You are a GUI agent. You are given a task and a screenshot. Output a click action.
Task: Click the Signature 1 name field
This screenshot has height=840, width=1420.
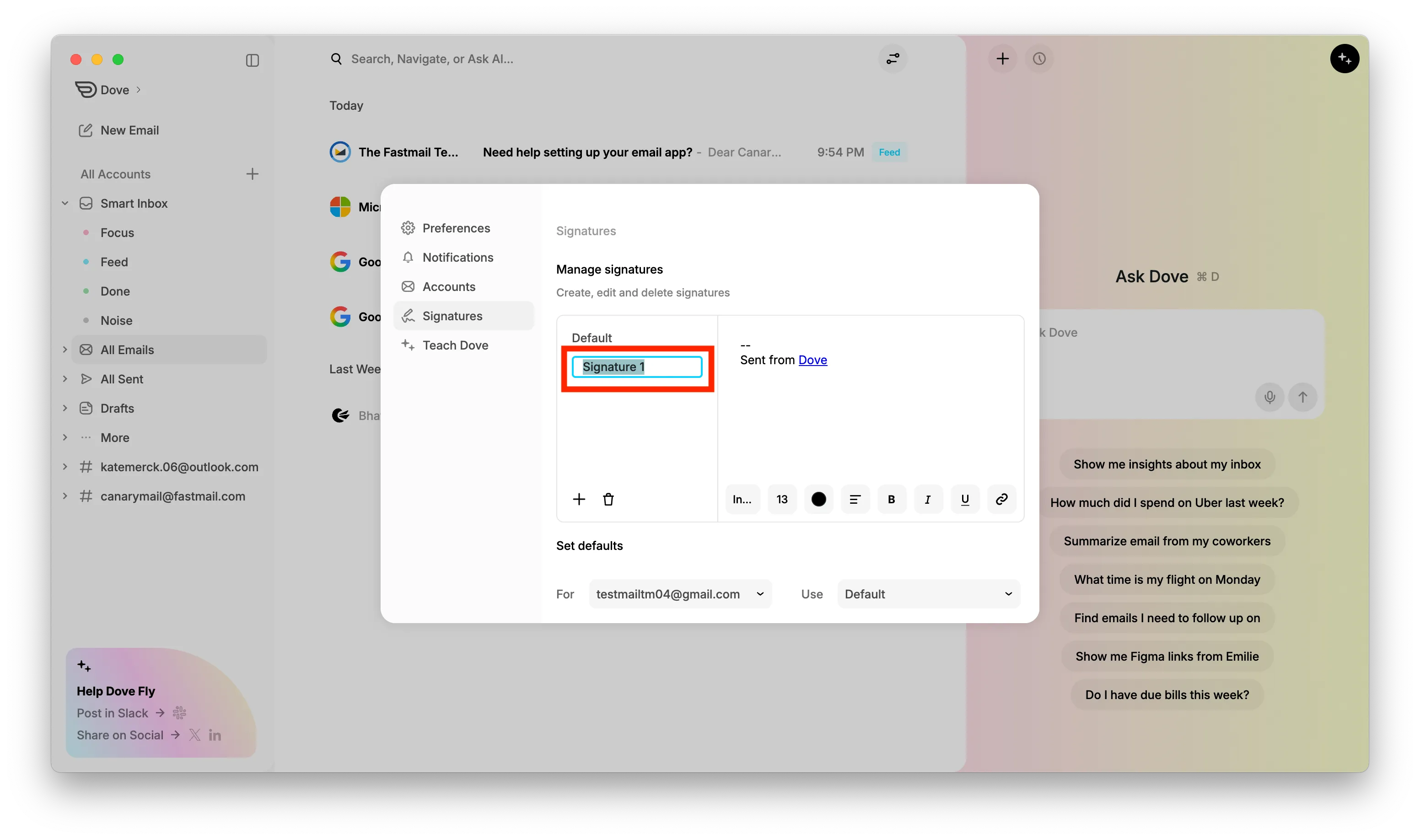point(637,367)
